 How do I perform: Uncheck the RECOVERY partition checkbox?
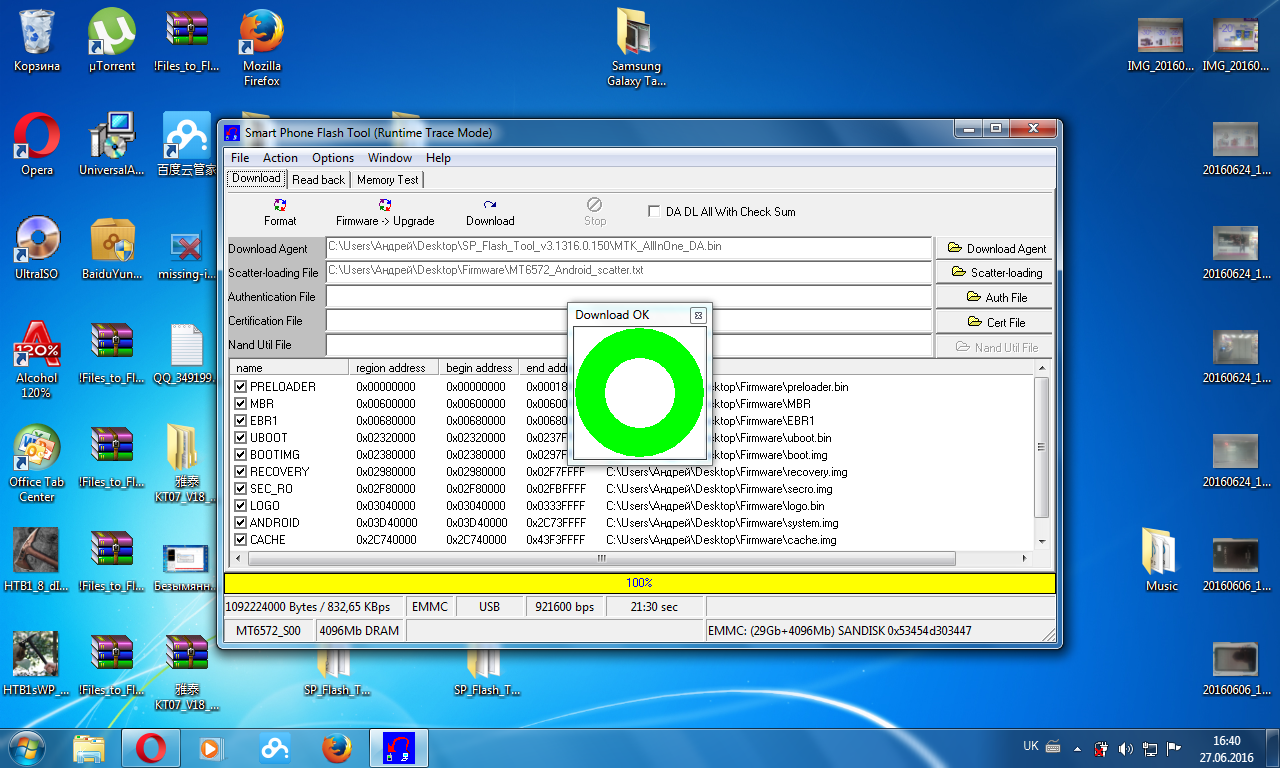240,472
